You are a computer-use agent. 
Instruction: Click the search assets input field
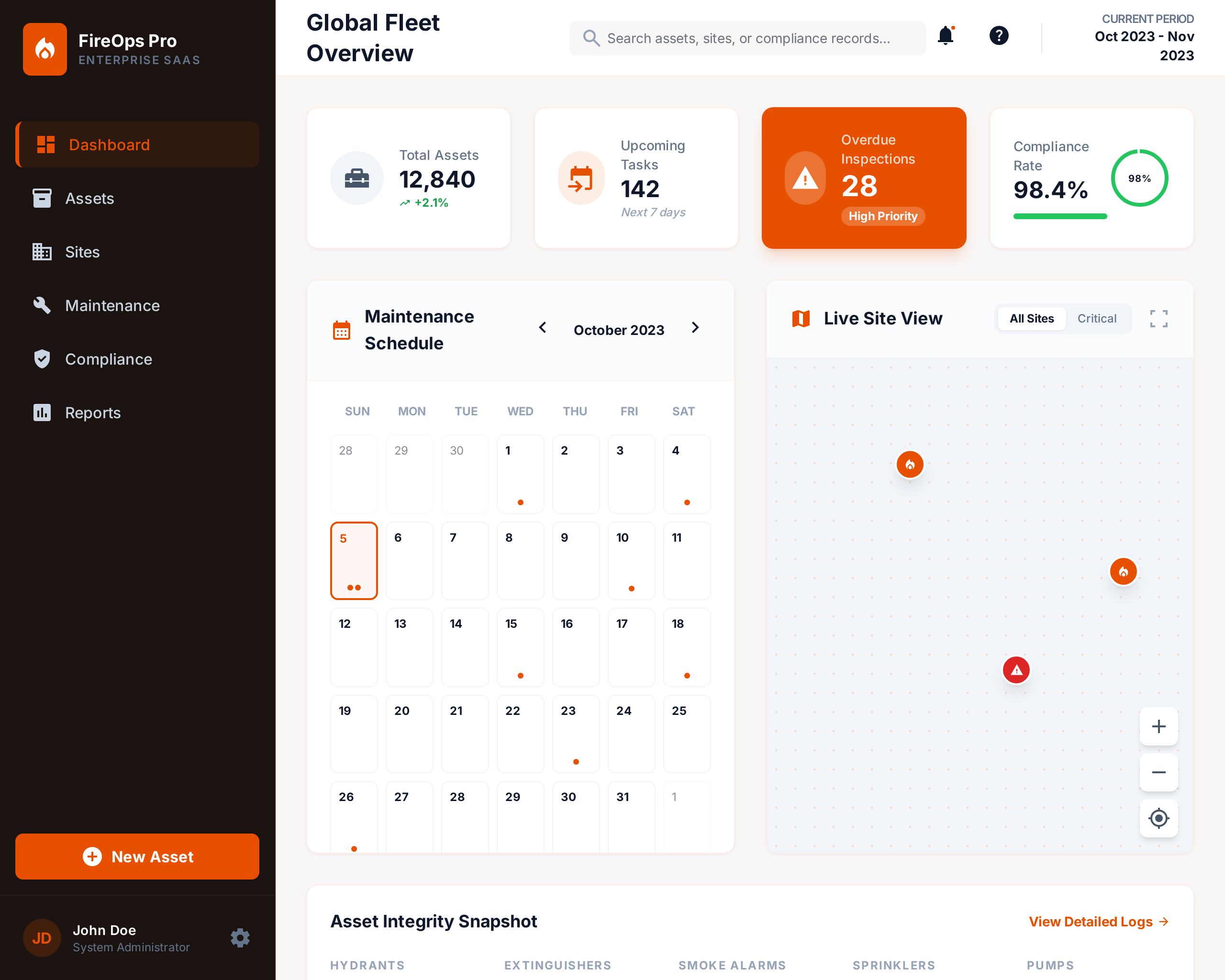[748, 39]
